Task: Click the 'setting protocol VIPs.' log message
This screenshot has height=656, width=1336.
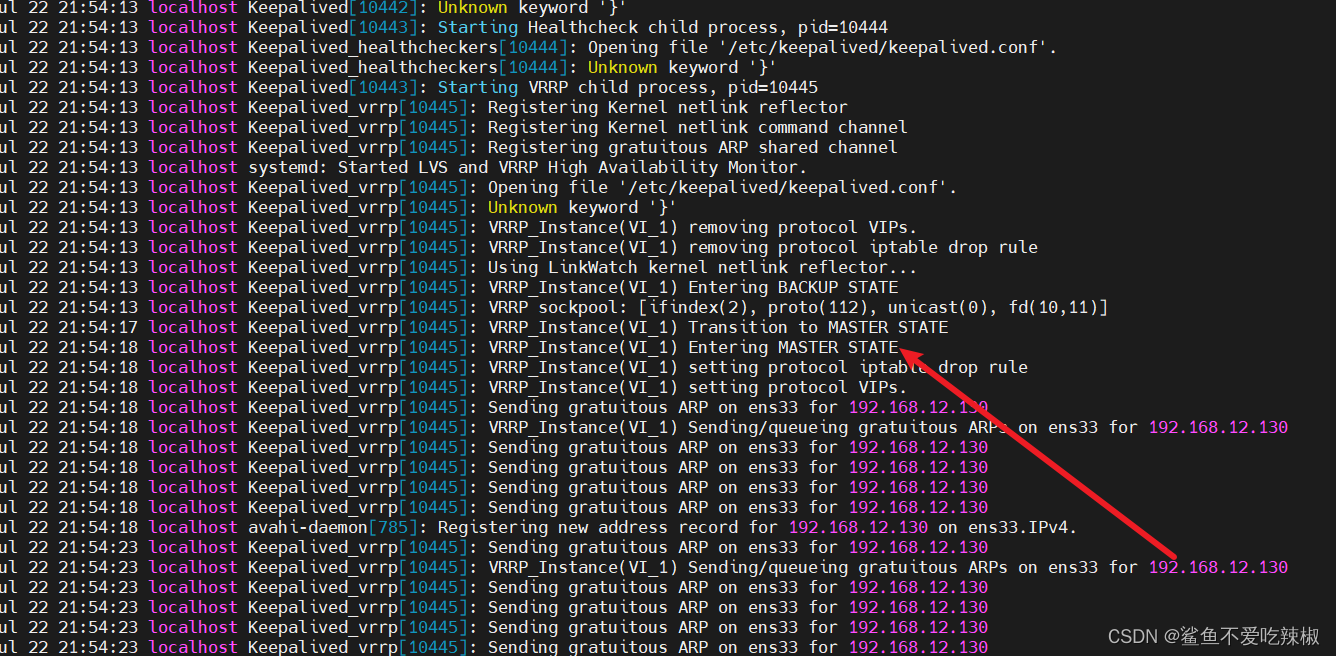Action: click(x=797, y=387)
